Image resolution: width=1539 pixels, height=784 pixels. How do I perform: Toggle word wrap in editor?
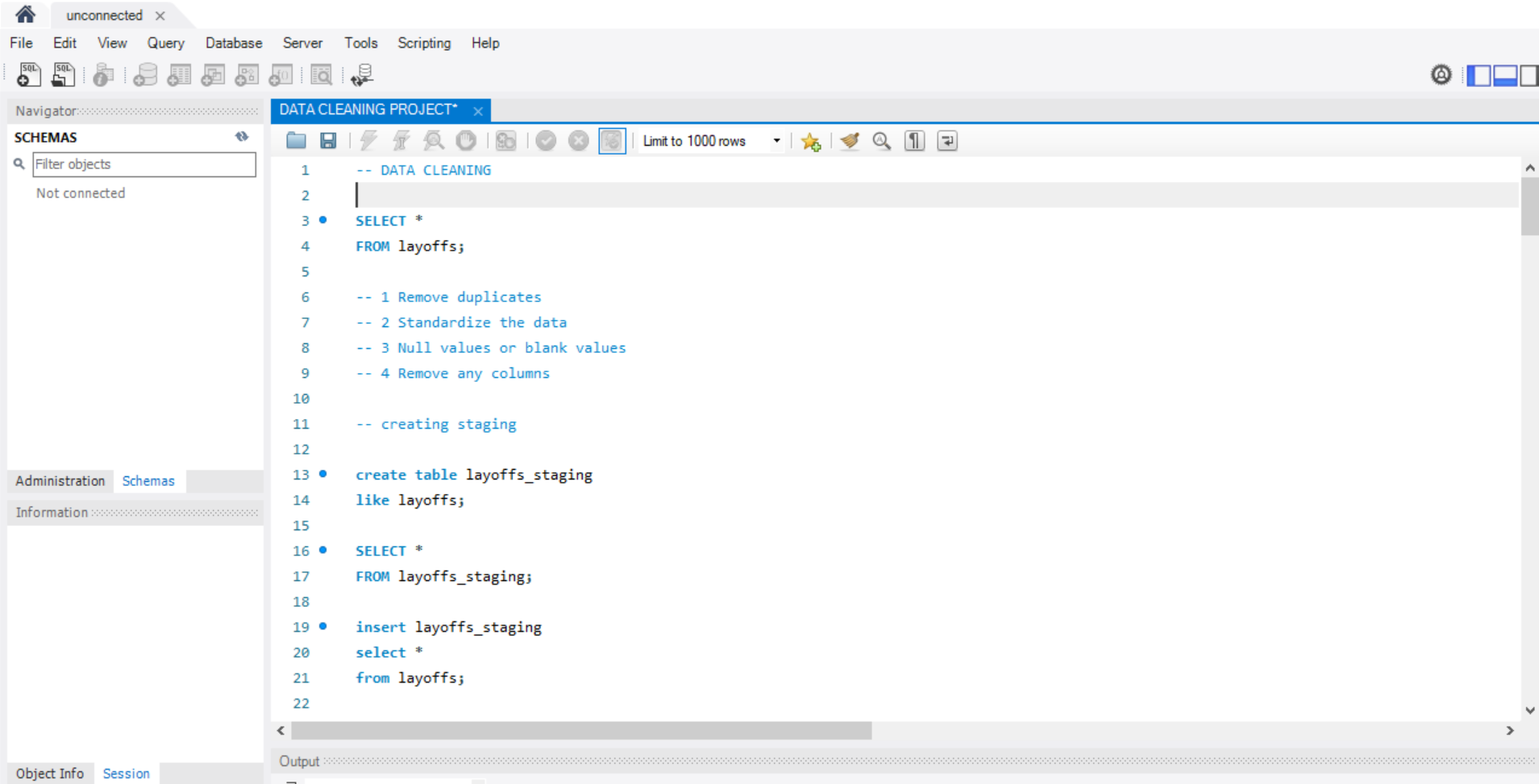tap(947, 141)
